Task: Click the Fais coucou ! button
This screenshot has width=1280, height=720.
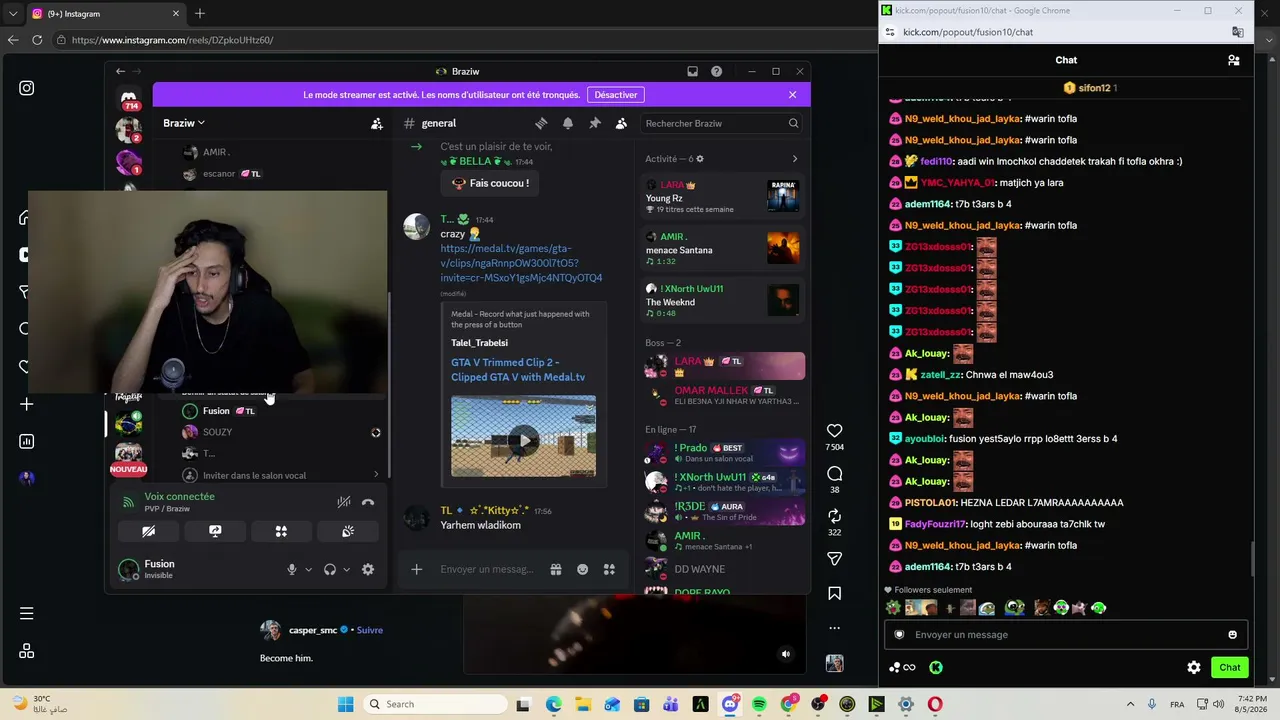Action: [489, 183]
